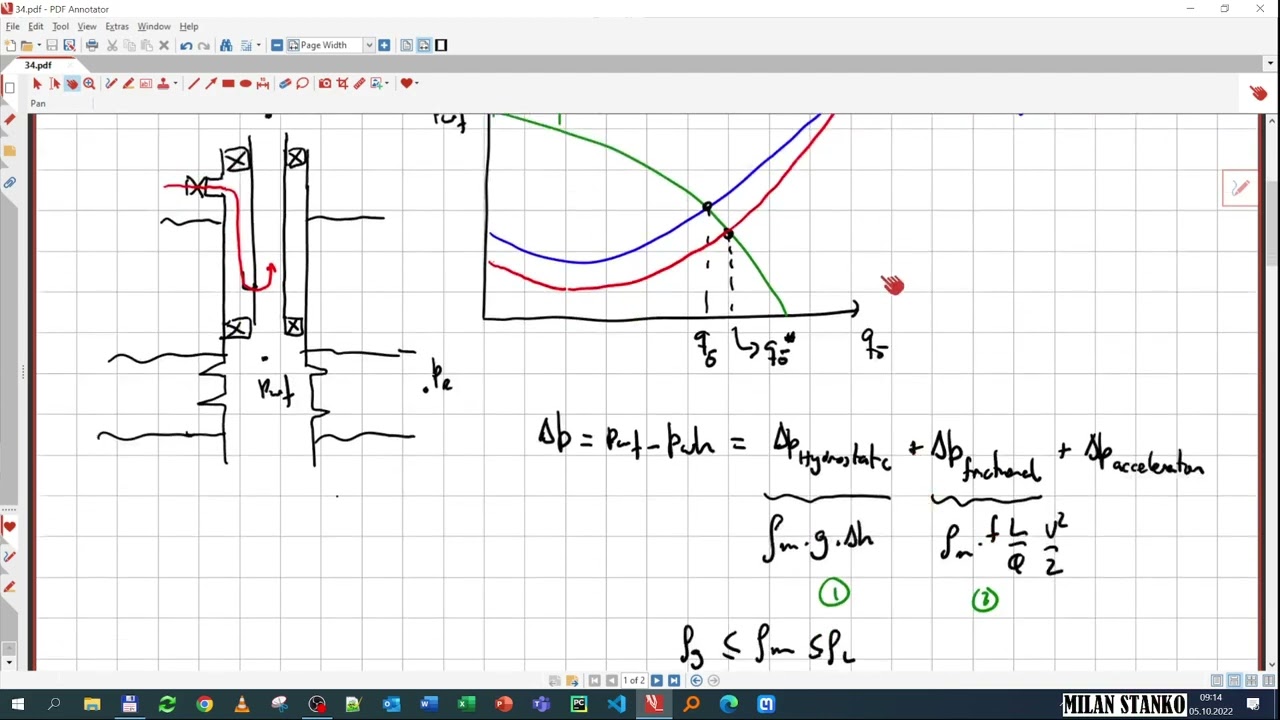The height and width of the screenshot is (720, 1280).
Task: Open the paperclip attachments sidebar tab
Action: click(x=9, y=183)
